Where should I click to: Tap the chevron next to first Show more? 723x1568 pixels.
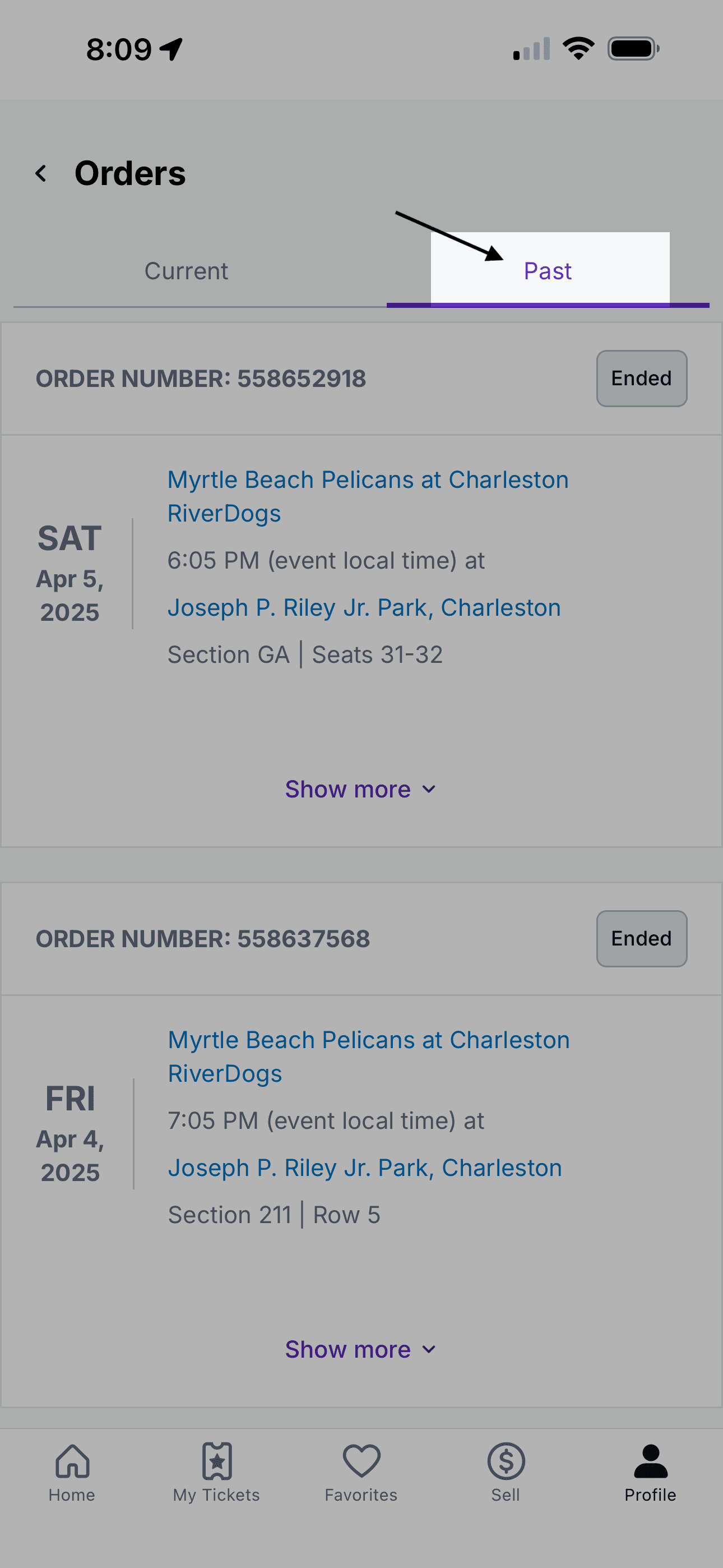pyautogui.click(x=429, y=790)
